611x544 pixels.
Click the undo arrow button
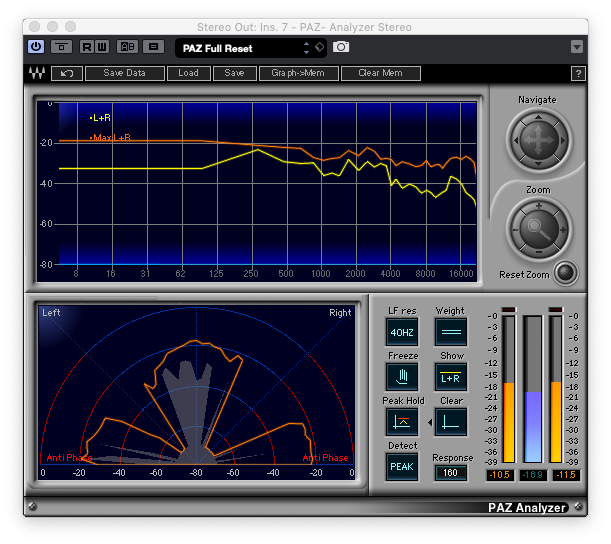pyautogui.click(x=67, y=73)
